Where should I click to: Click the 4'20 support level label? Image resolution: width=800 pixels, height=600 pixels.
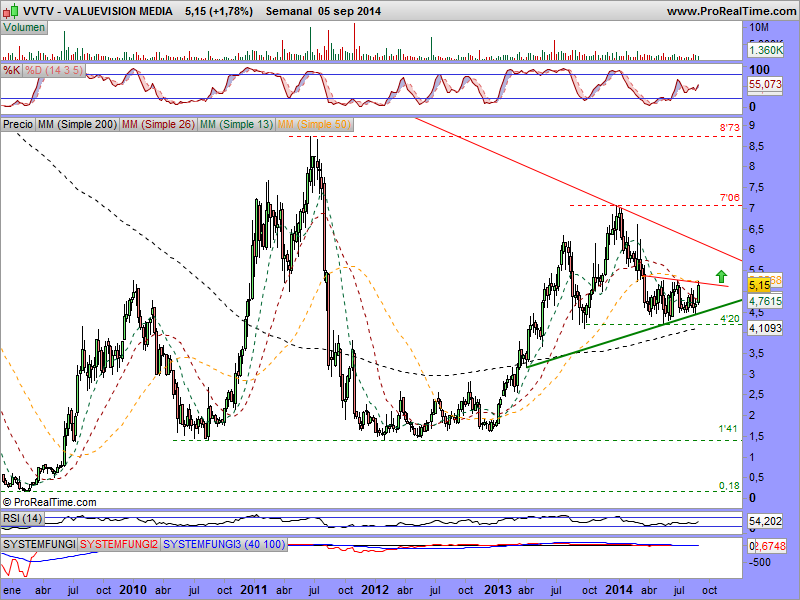[729, 319]
